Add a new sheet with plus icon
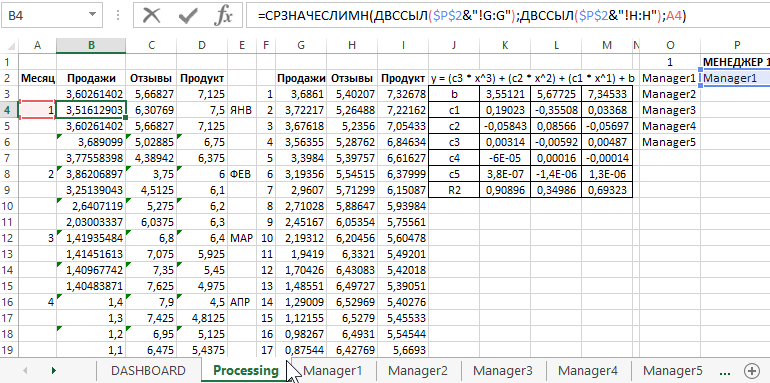 click(752, 370)
